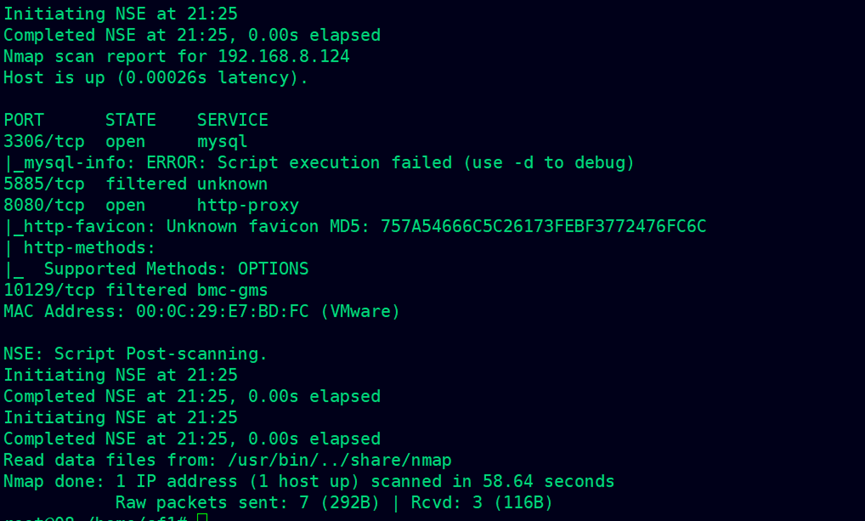Click the bmc-gms service name
Screen dimensions: 865x521
click(232, 290)
